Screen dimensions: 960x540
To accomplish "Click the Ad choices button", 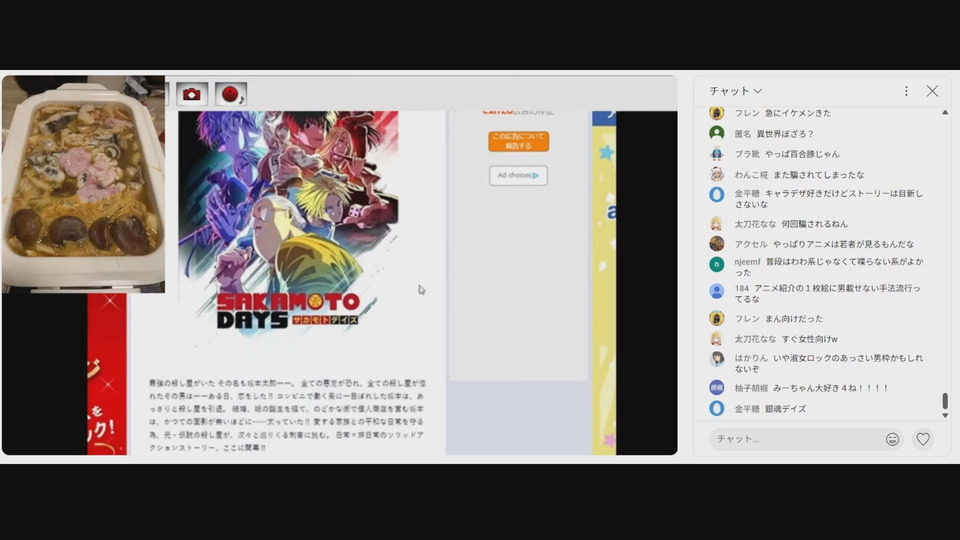I will click(518, 176).
